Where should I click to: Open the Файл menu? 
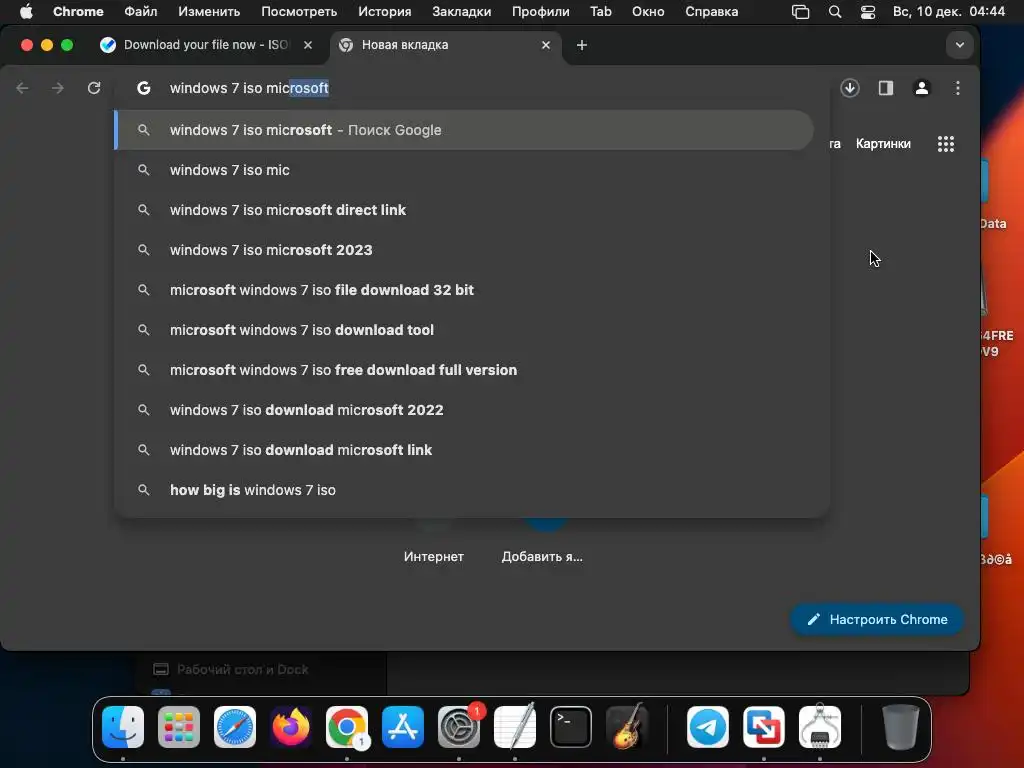tap(140, 11)
